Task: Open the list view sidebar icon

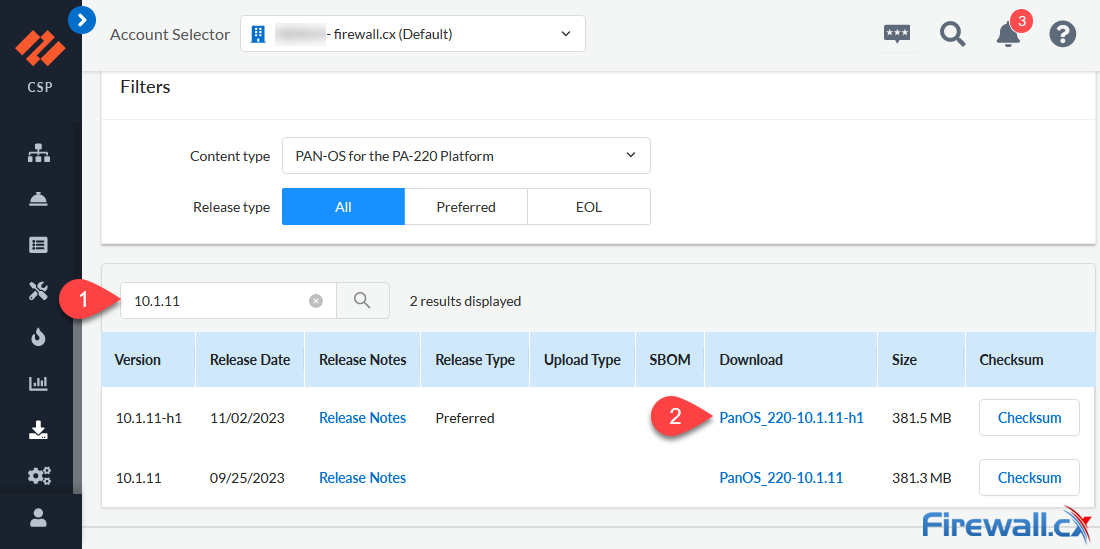Action: (39, 245)
